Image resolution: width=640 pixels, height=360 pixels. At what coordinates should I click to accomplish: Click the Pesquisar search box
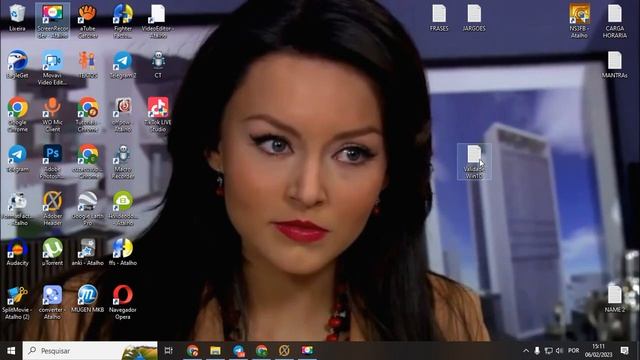(x=90, y=351)
